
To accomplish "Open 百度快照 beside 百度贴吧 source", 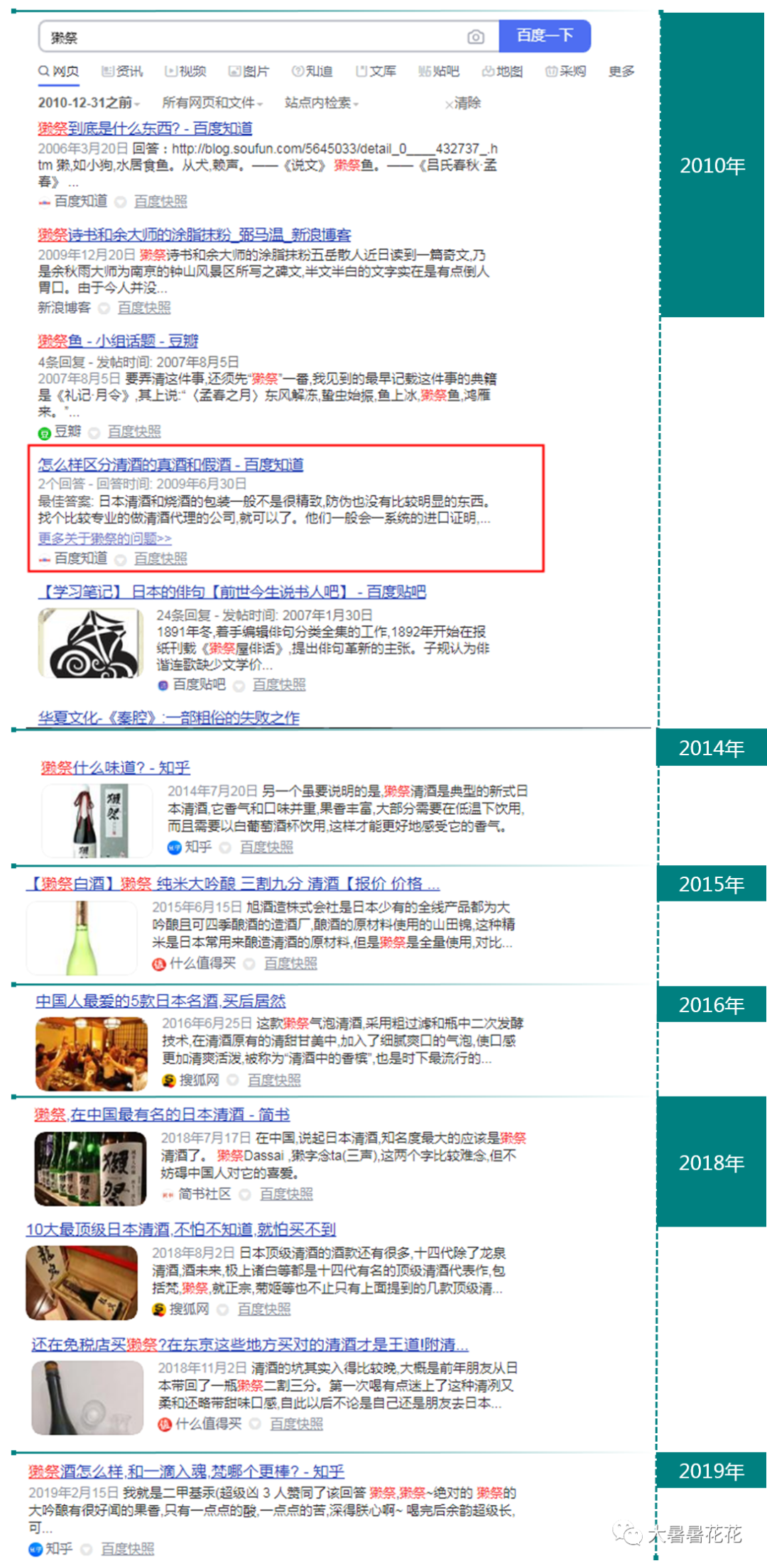I will 279,684.
